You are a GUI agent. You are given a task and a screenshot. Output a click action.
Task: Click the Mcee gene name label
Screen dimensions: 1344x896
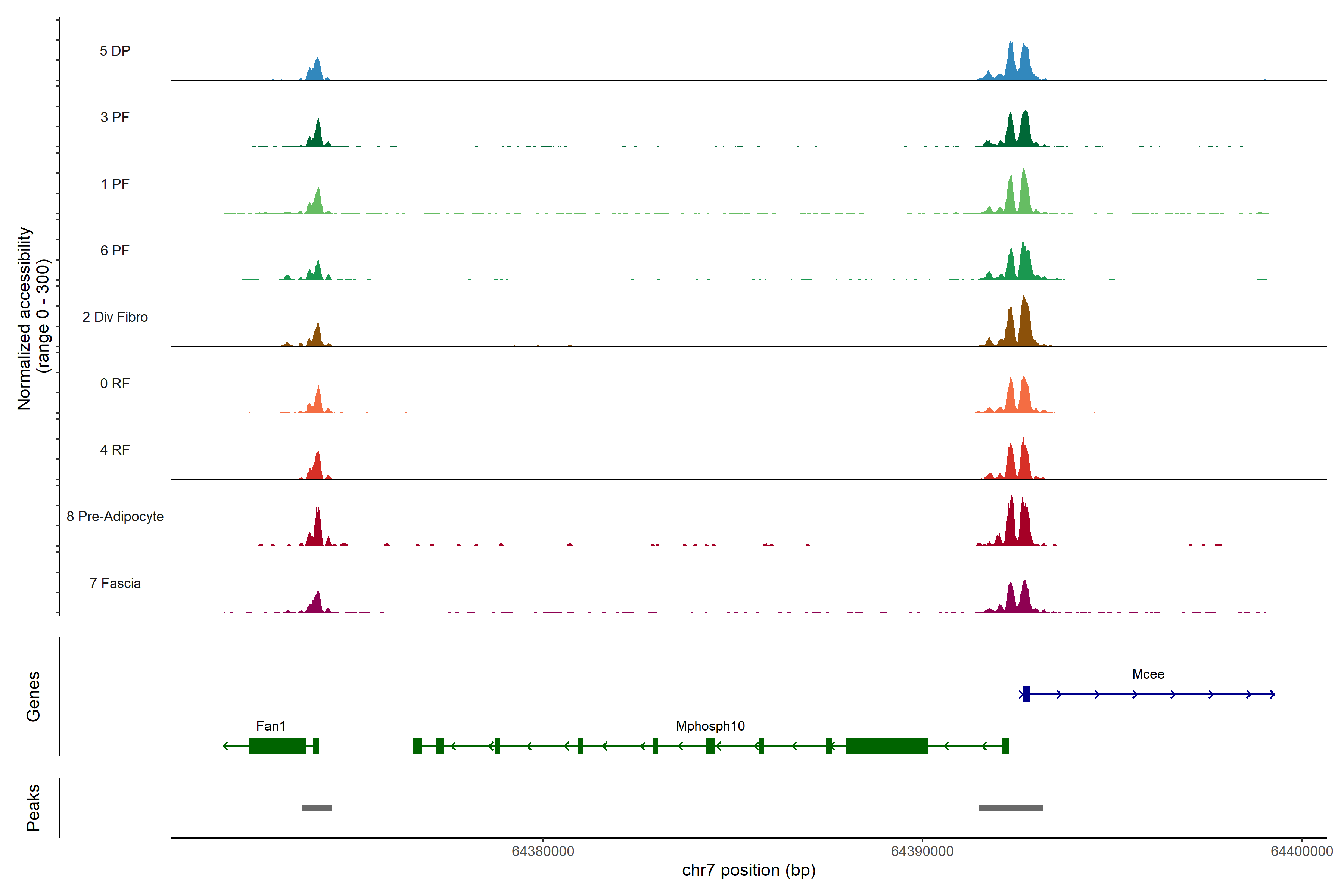(x=1148, y=674)
